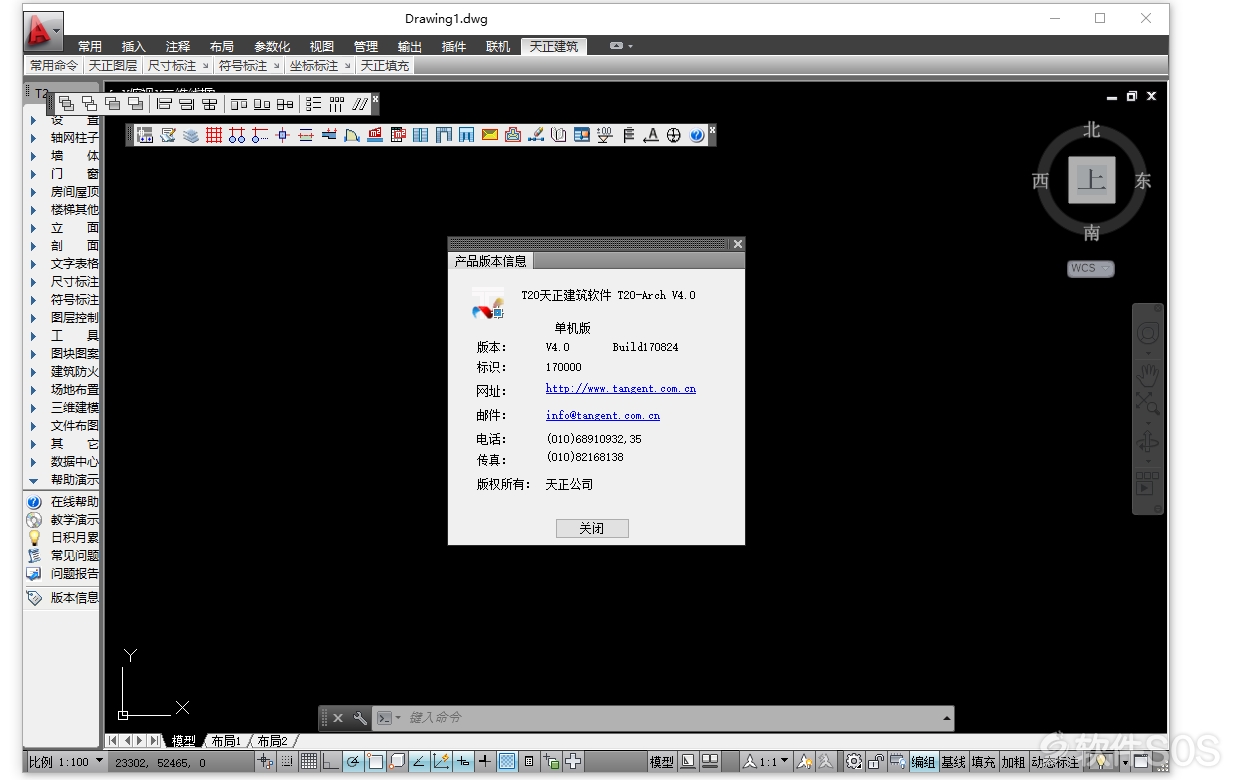This screenshot has height=780, width=1238.
Task: Click the lock UI padlock status icon
Action: click(876, 762)
